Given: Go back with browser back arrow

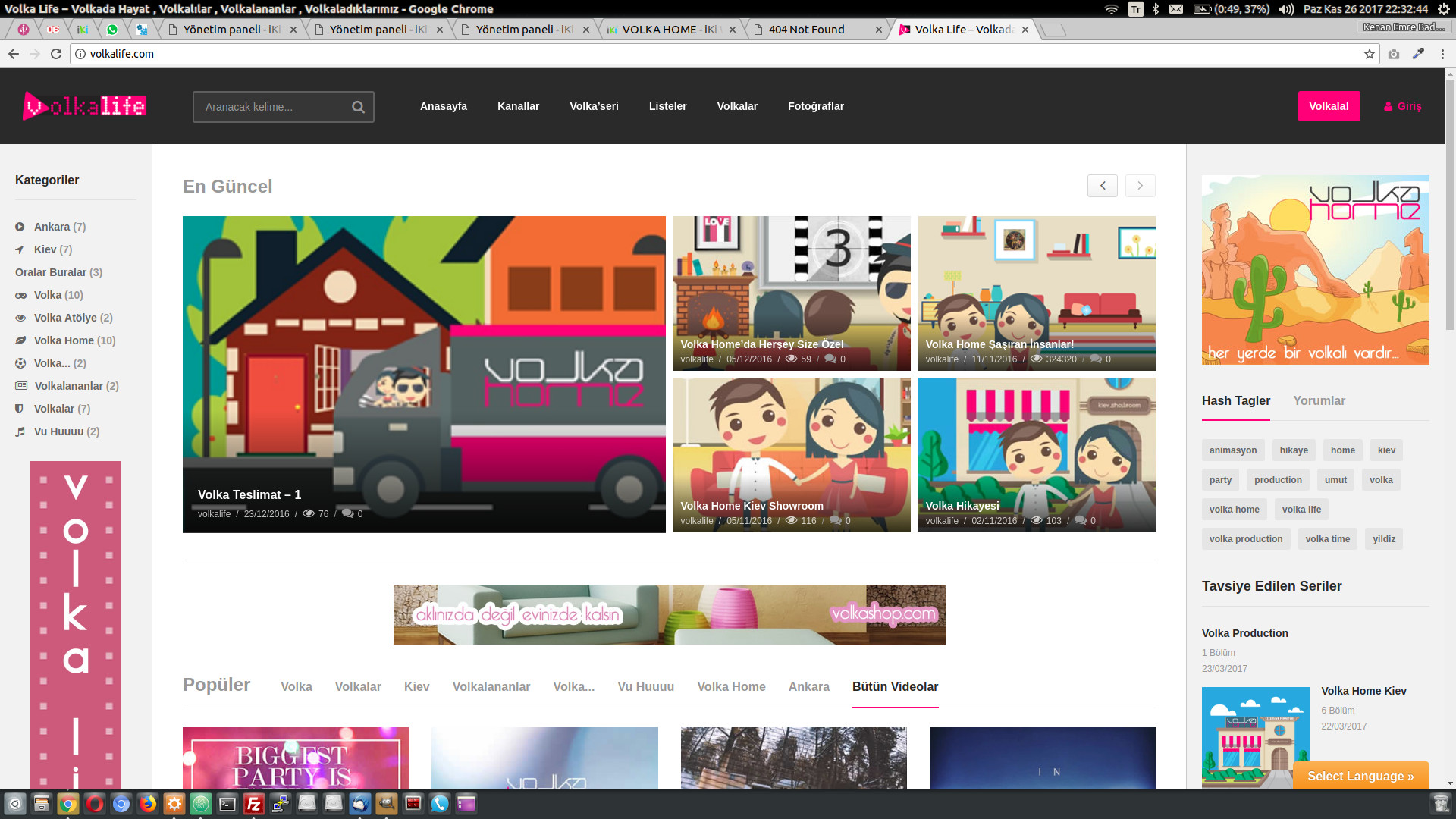Looking at the screenshot, I should point(13,54).
